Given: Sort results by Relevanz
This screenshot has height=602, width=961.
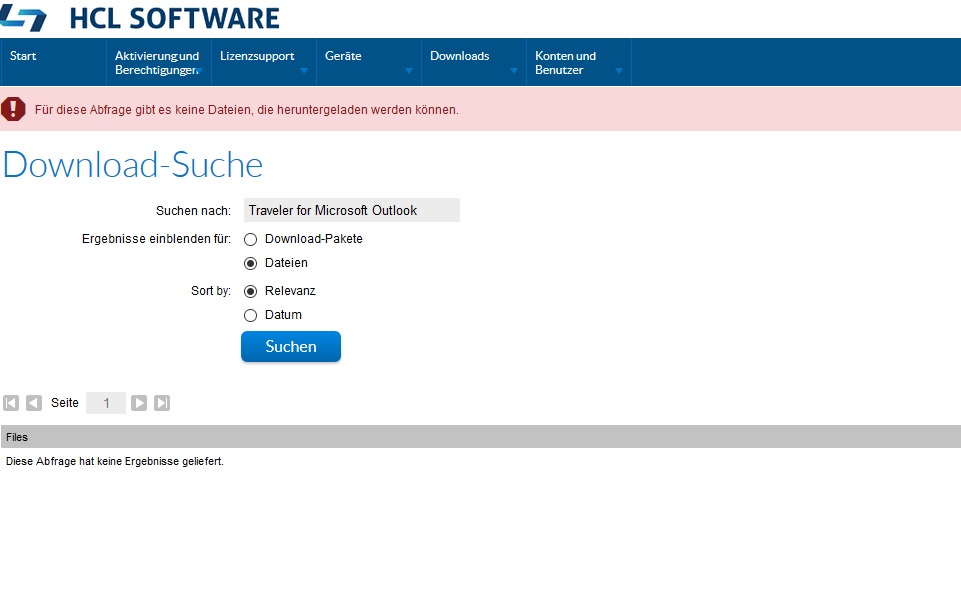Looking at the screenshot, I should coord(251,291).
